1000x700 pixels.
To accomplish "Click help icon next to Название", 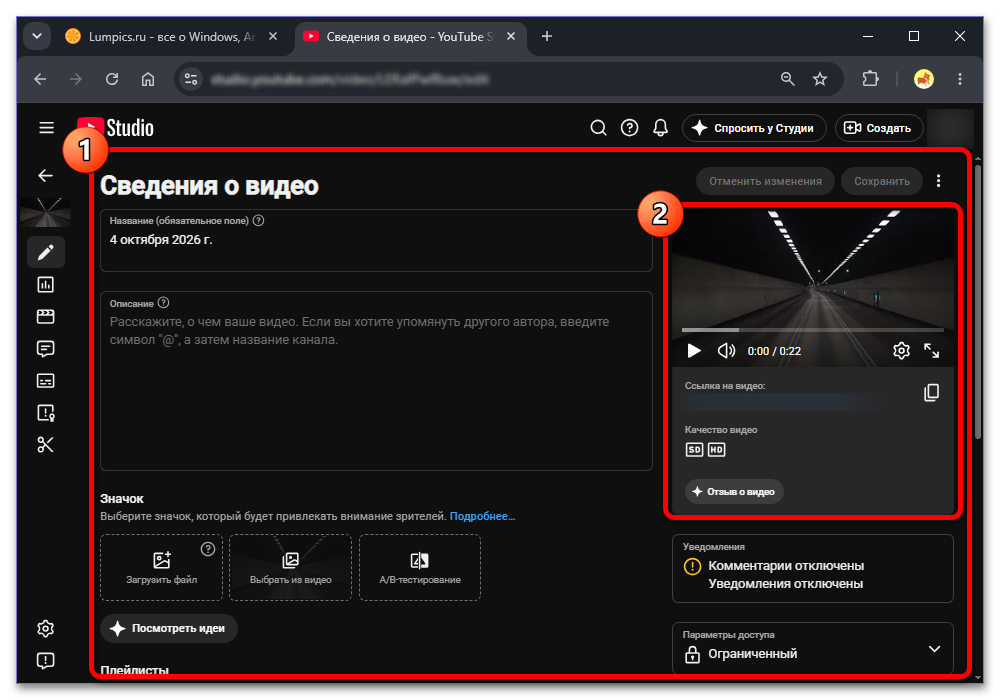I will pyautogui.click(x=258, y=221).
